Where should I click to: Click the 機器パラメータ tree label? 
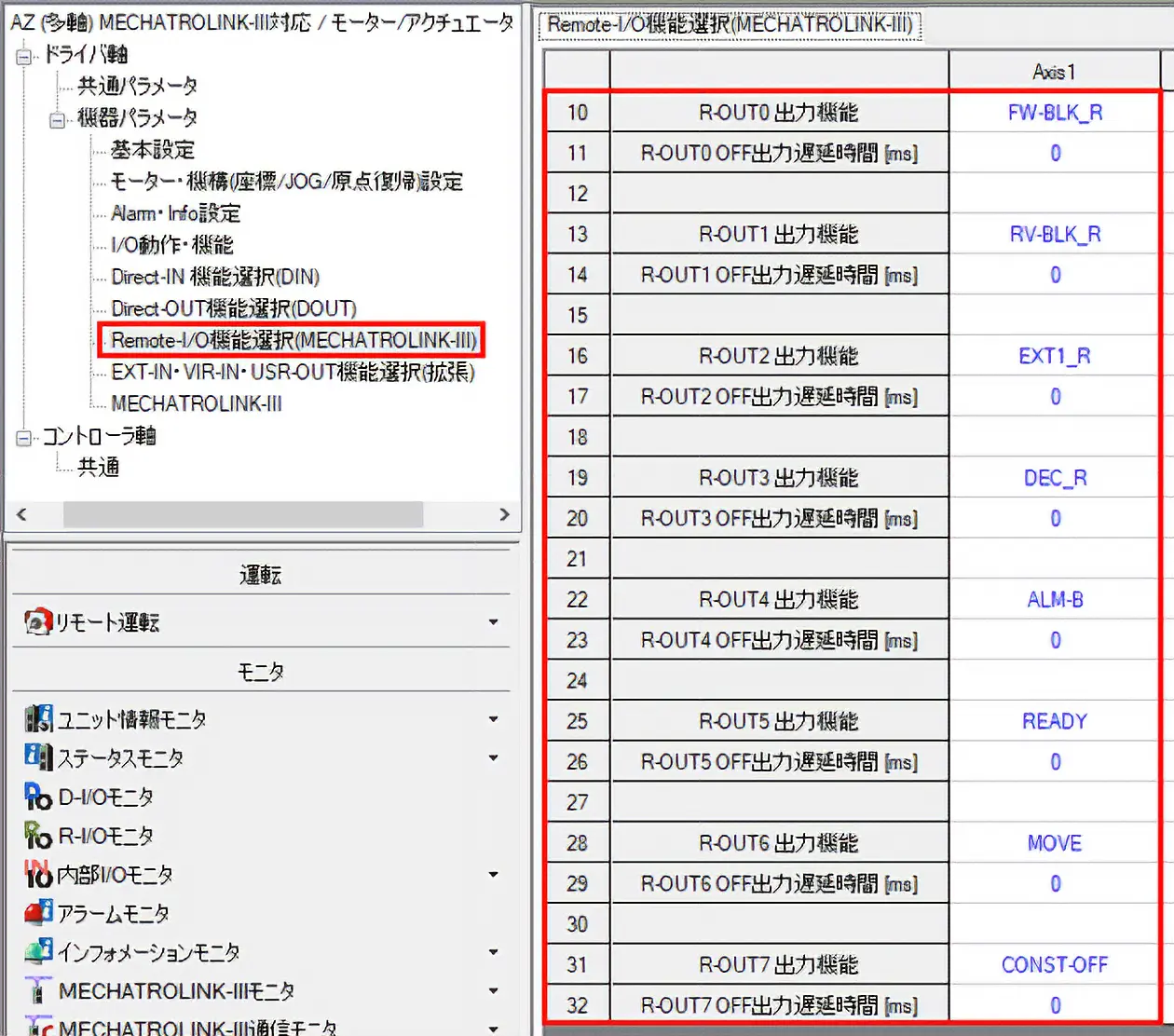click(x=138, y=117)
